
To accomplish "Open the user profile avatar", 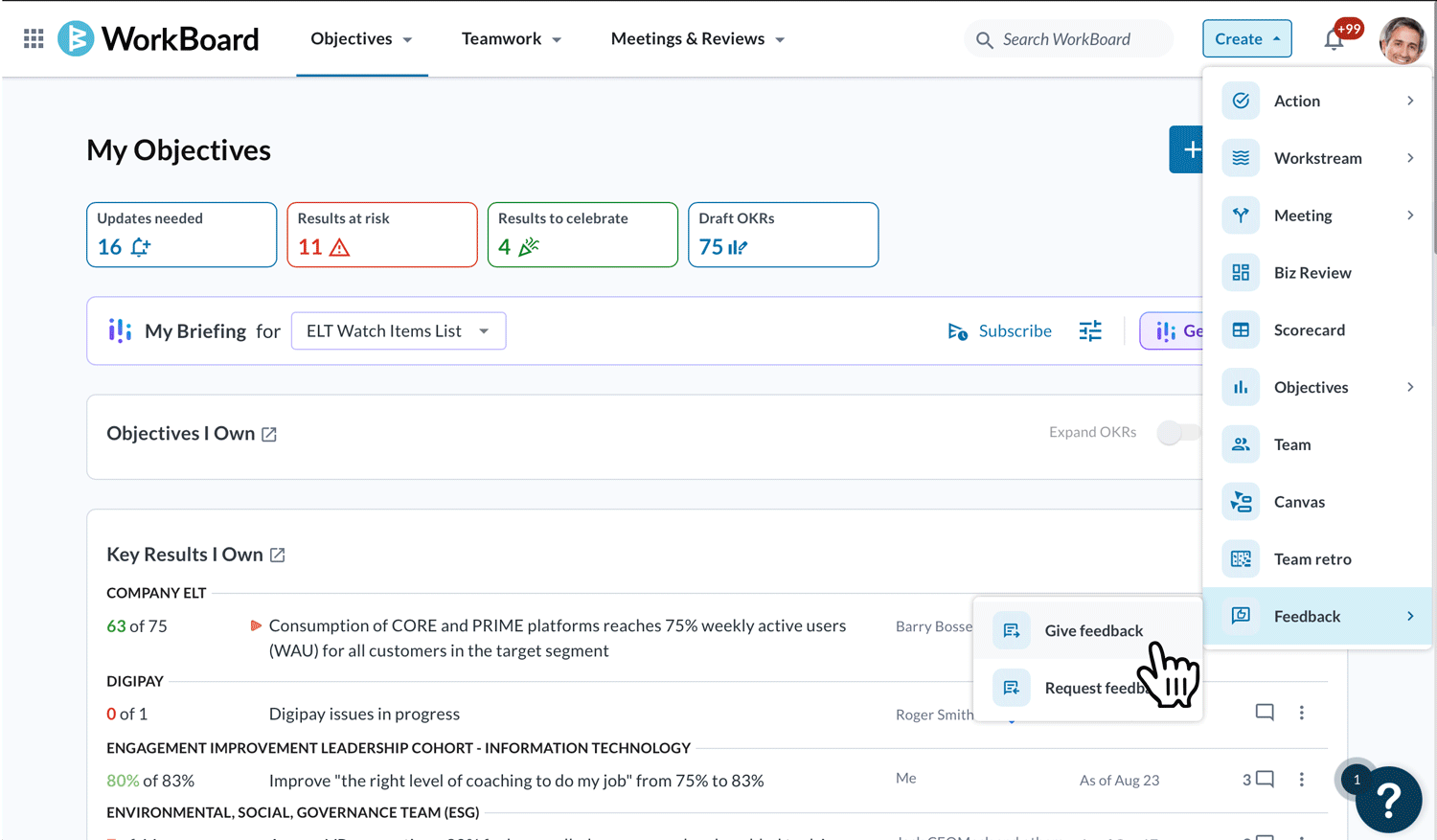I will click(1403, 39).
